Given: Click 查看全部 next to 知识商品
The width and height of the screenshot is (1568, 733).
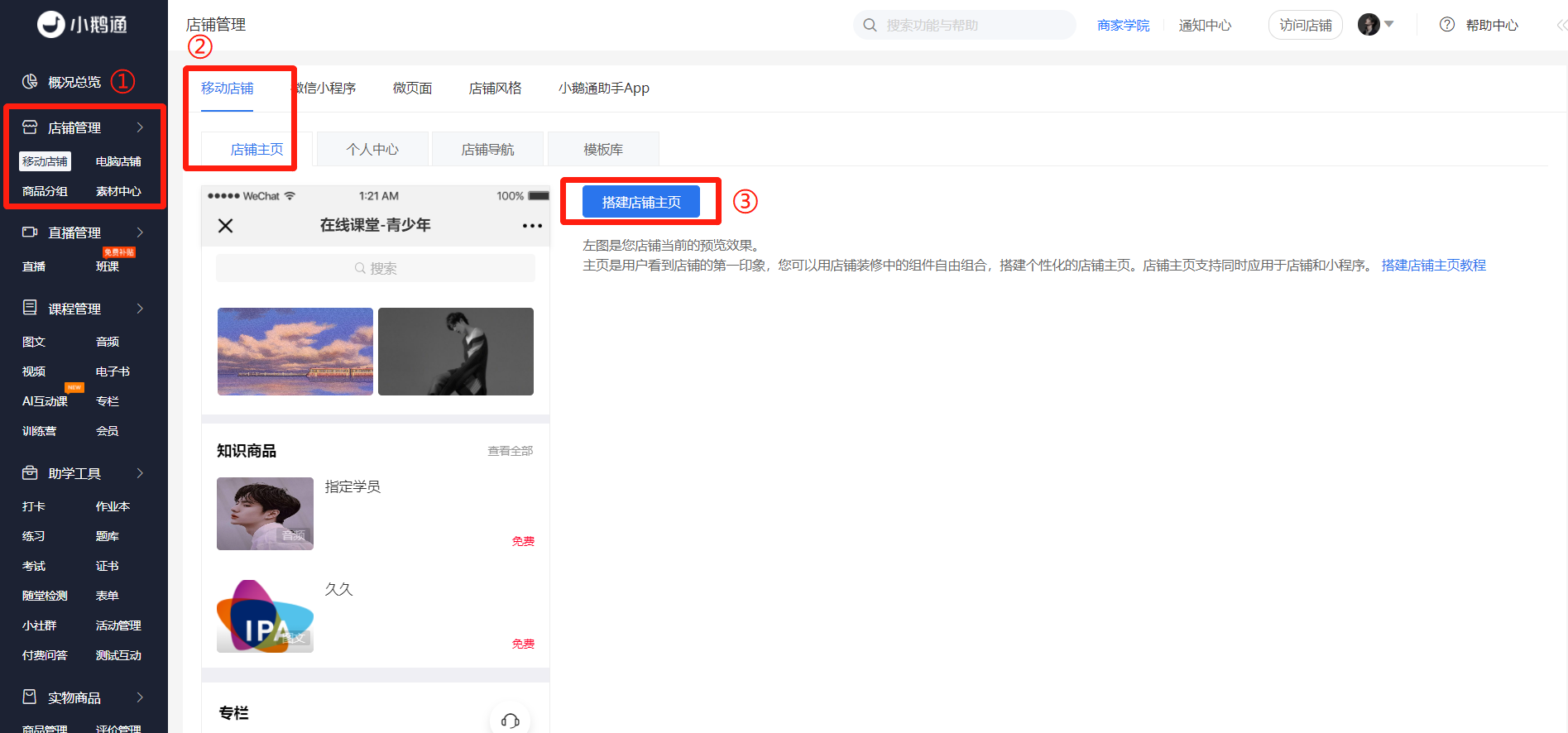Looking at the screenshot, I should click(510, 451).
